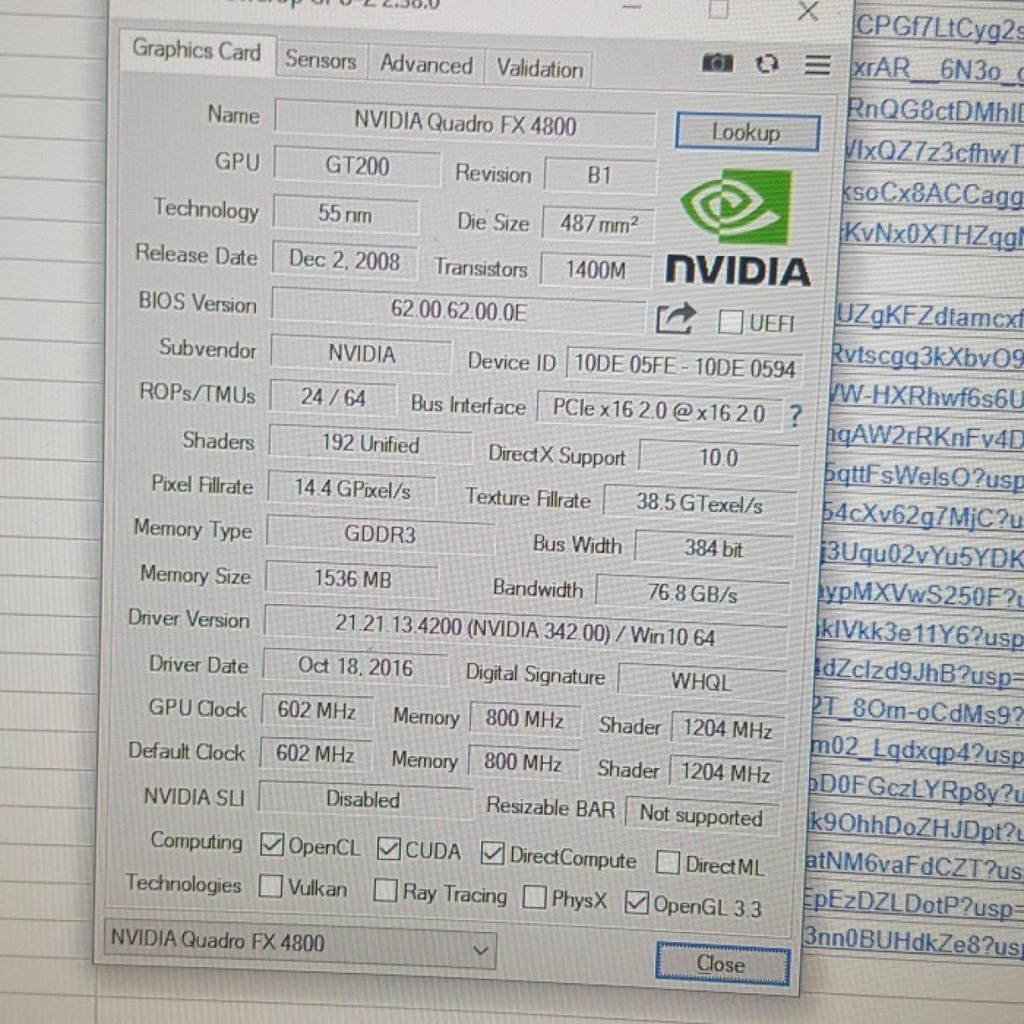The image size is (1024, 1024).
Task: Click the Release Date field Dec 2, 2008
Action: click(x=344, y=260)
